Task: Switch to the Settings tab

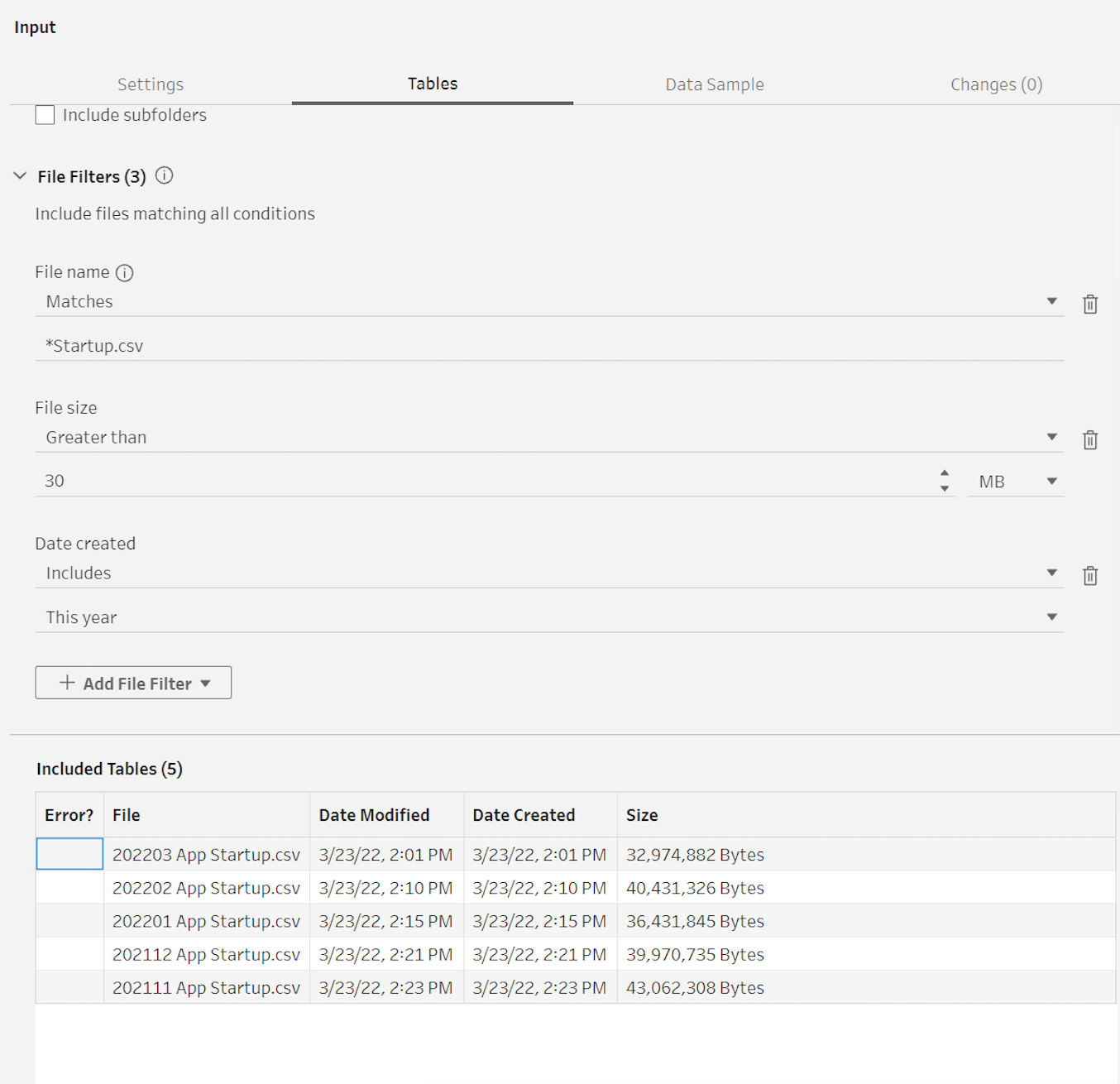Action: [151, 84]
